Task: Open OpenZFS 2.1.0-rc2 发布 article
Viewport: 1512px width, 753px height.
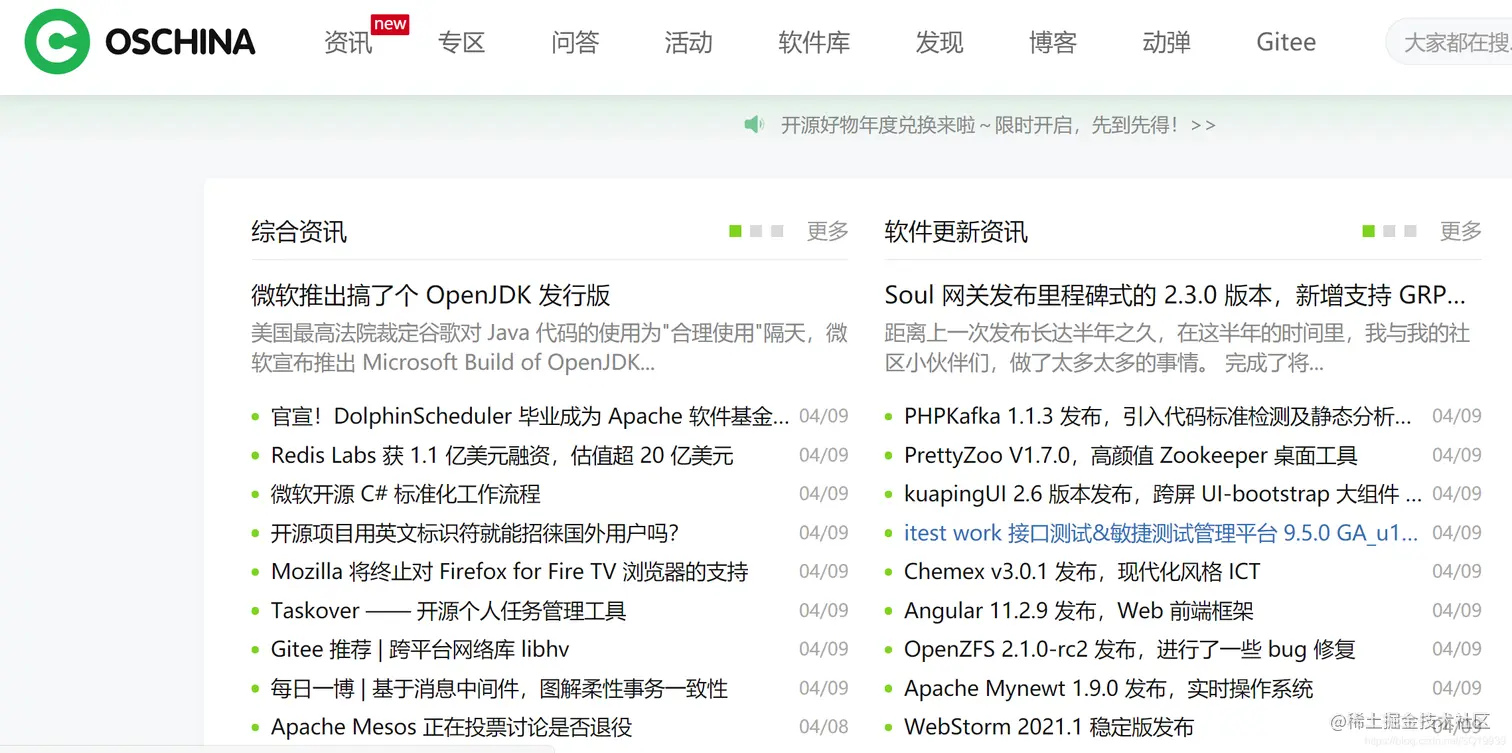Action: 1130,650
